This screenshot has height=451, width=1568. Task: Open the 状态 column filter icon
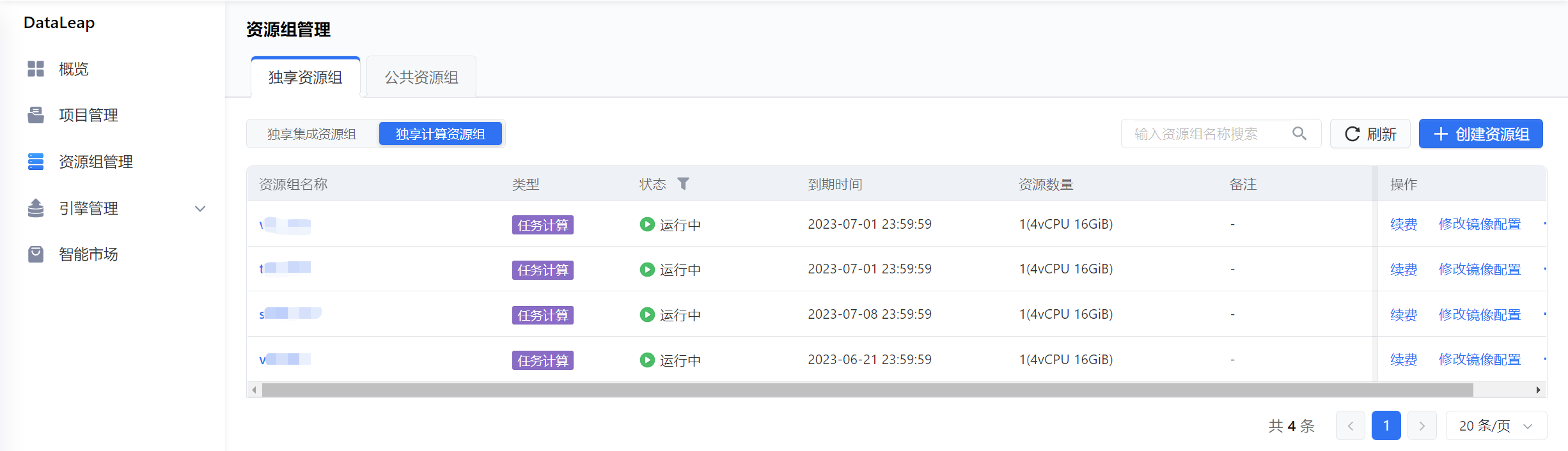tap(683, 184)
